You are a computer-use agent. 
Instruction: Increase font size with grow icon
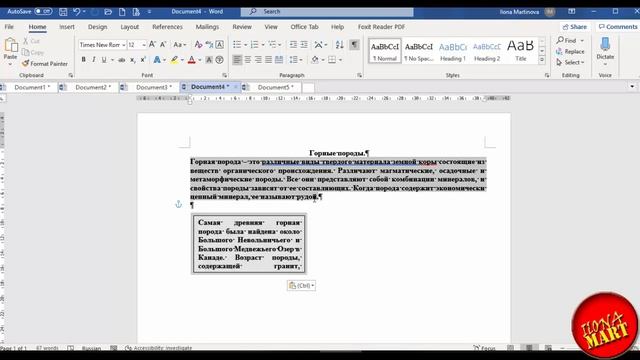point(152,44)
